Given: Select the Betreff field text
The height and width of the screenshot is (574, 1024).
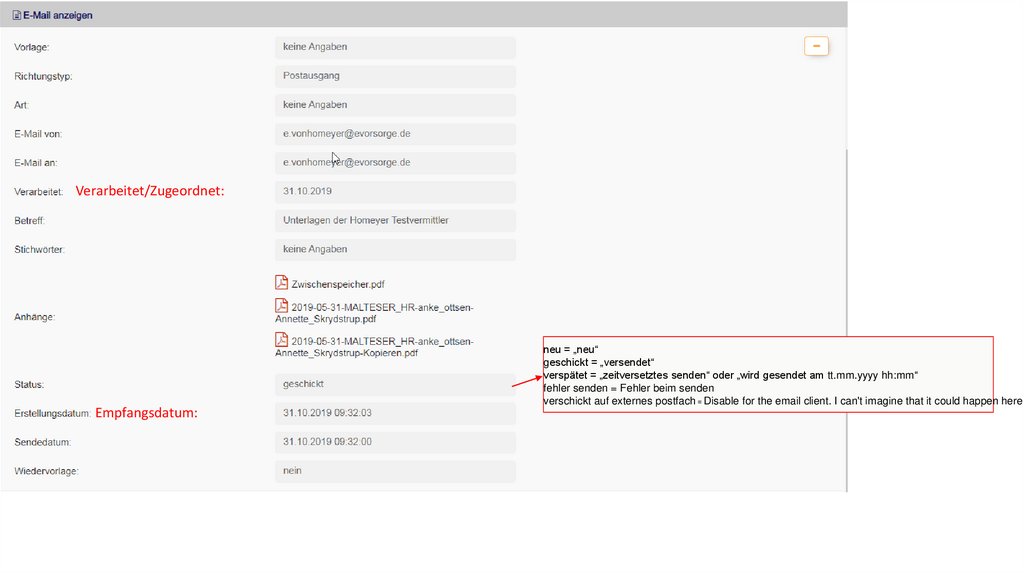Looking at the screenshot, I should click(x=395, y=221).
